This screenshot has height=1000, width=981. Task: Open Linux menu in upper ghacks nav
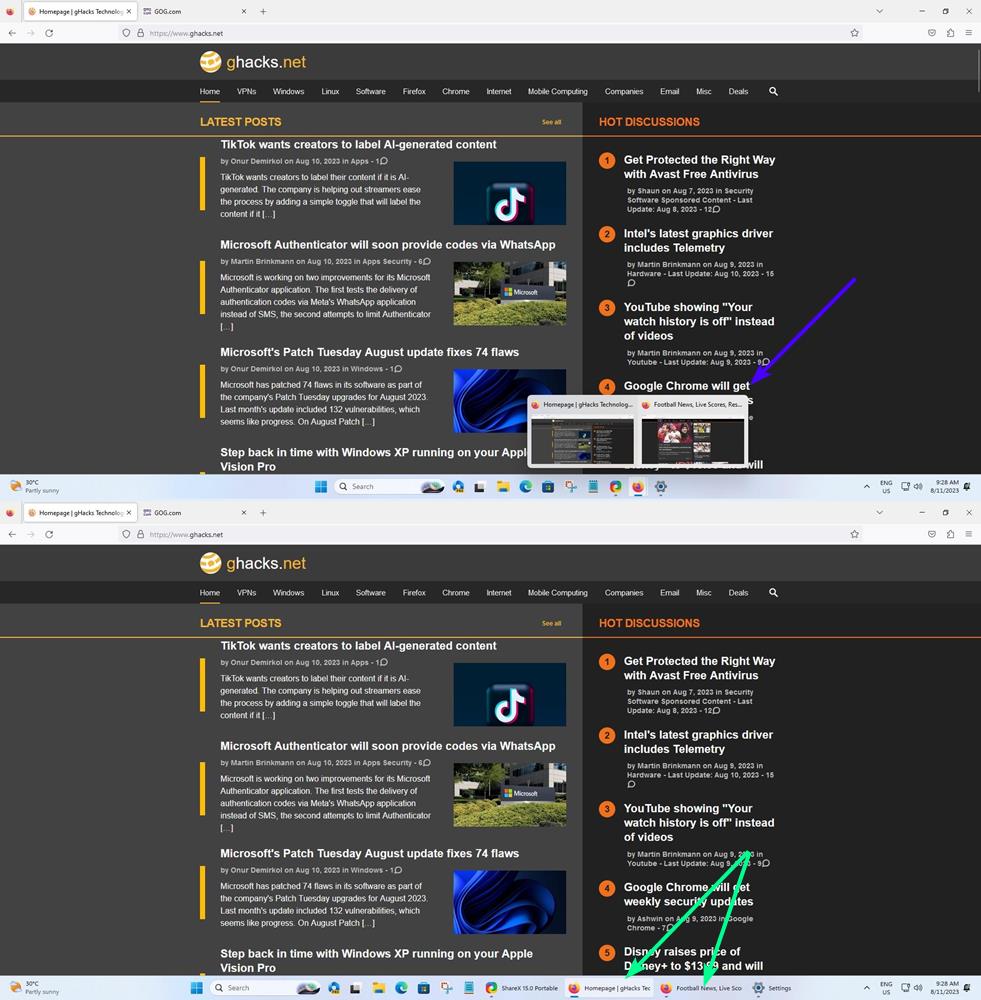tap(330, 91)
